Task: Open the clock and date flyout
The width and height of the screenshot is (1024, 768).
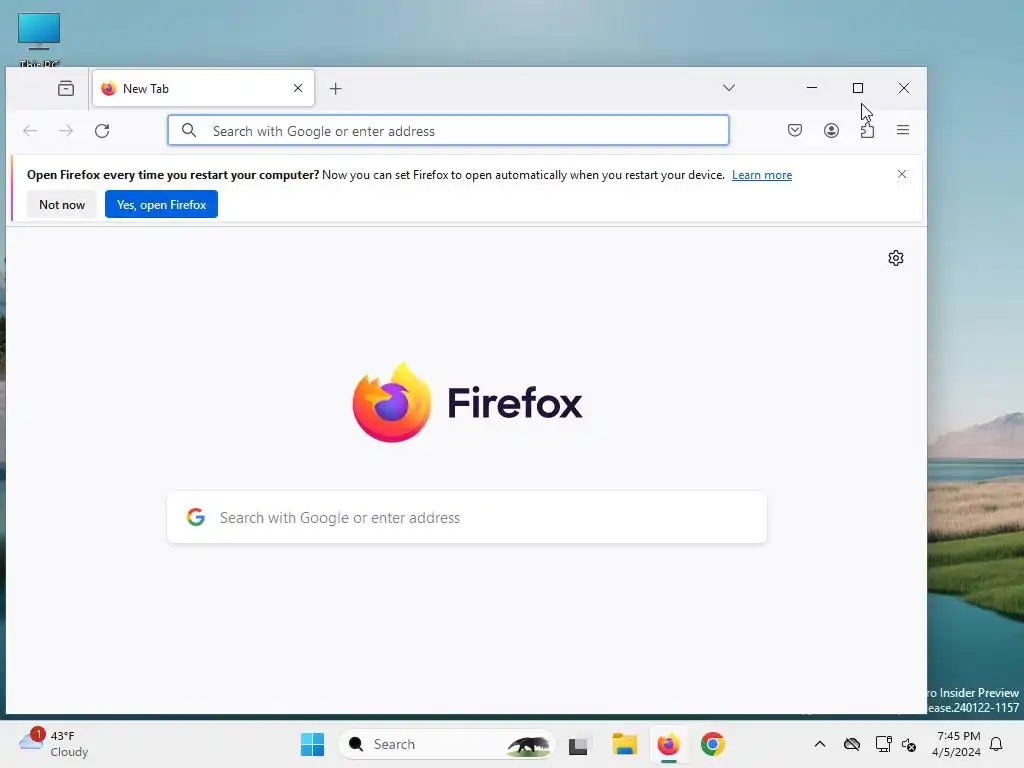Action: pos(957,744)
